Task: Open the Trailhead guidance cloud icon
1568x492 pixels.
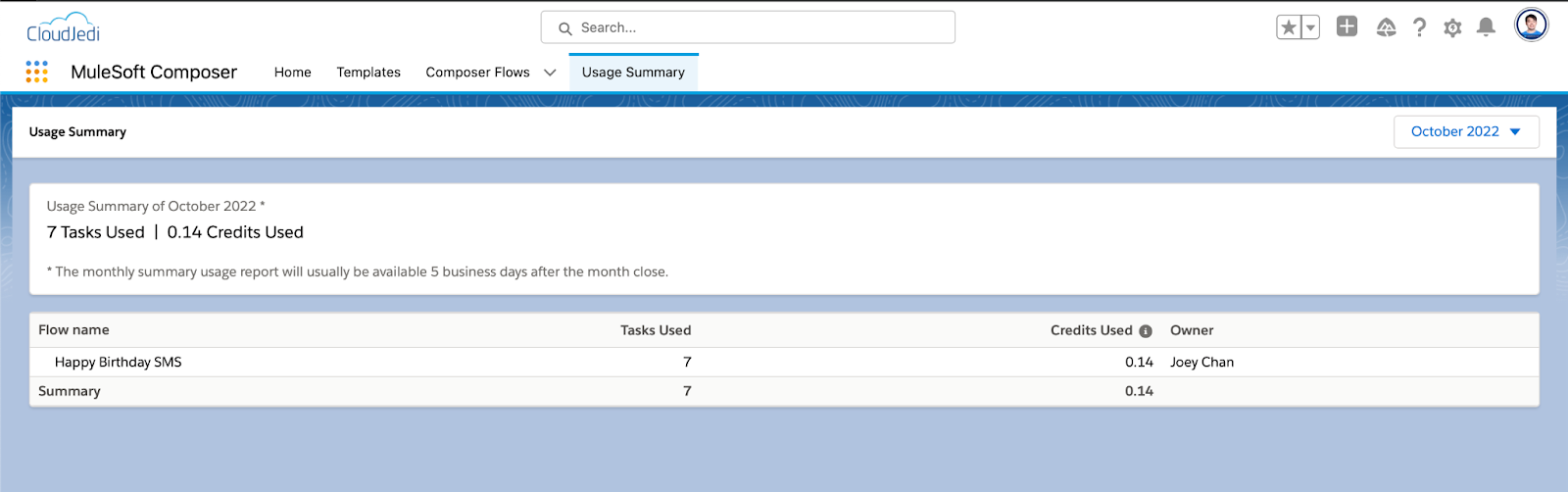Action: click(1386, 27)
